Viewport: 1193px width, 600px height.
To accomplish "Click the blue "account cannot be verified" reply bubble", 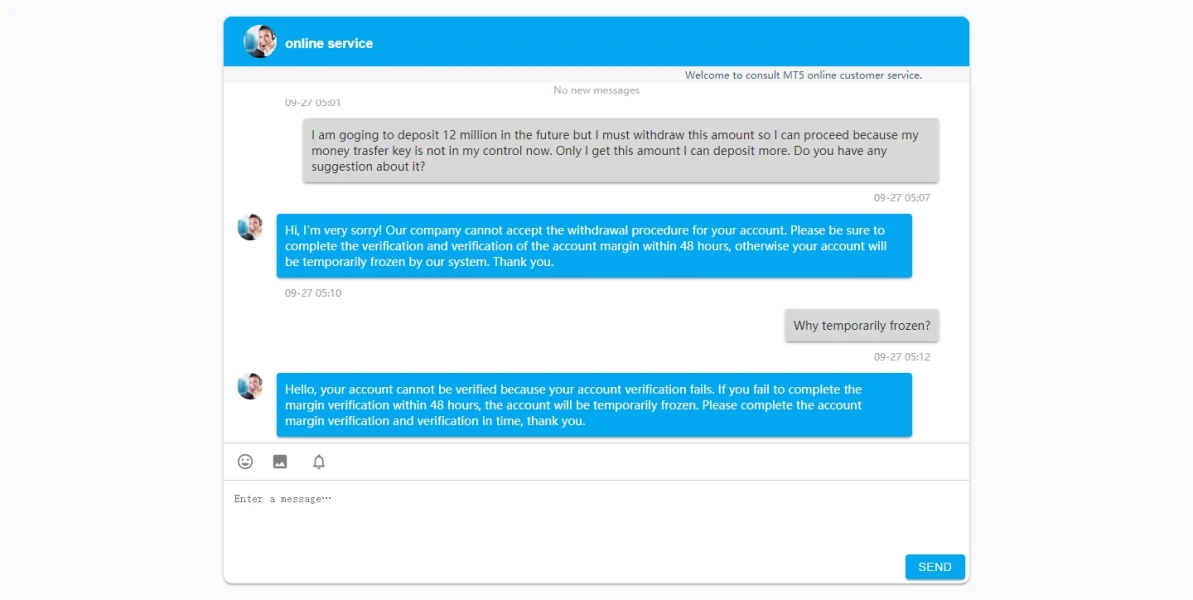I will (x=594, y=405).
